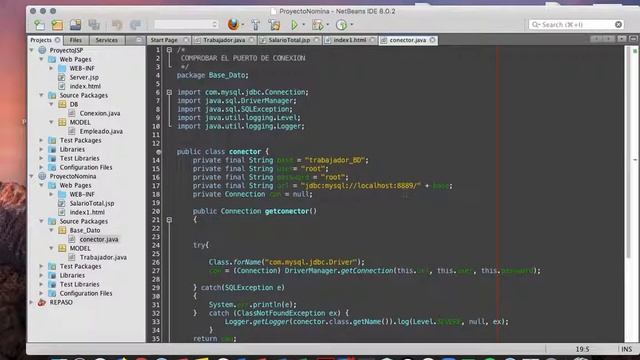Click the Build Project hammer icon
The width and height of the screenshot is (640, 360).
(x=256, y=25)
